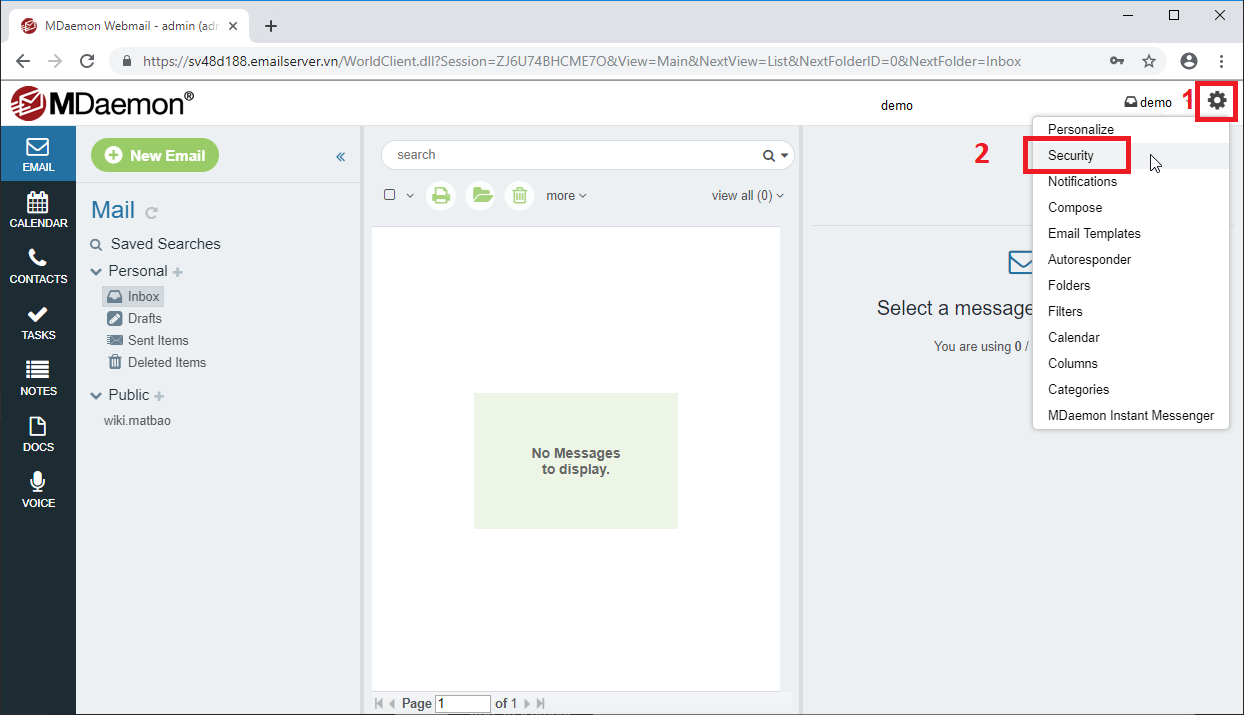Collapse the folder pane with double chevron

tap(340, 156)
